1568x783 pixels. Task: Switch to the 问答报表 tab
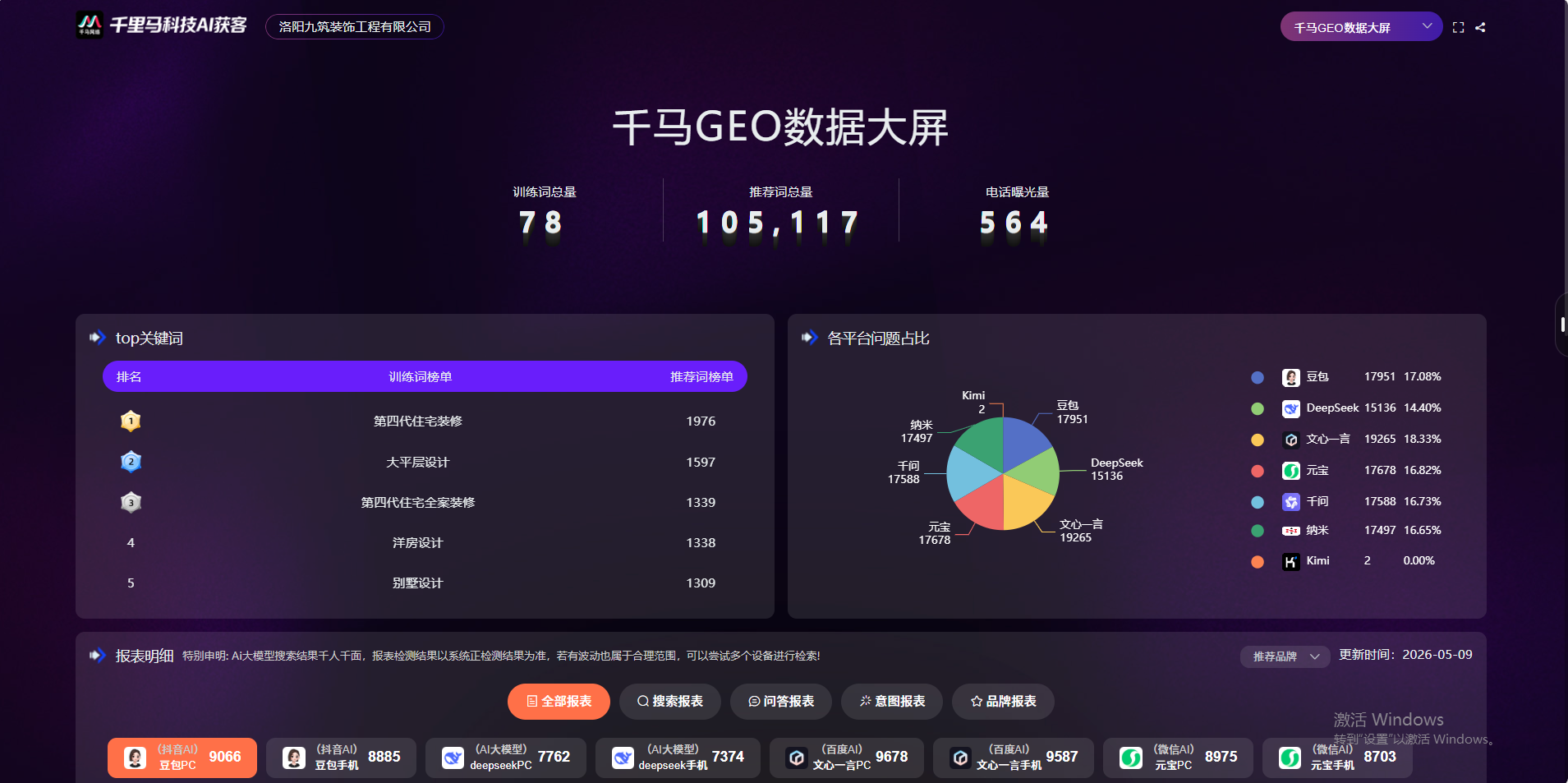point(780,702)
